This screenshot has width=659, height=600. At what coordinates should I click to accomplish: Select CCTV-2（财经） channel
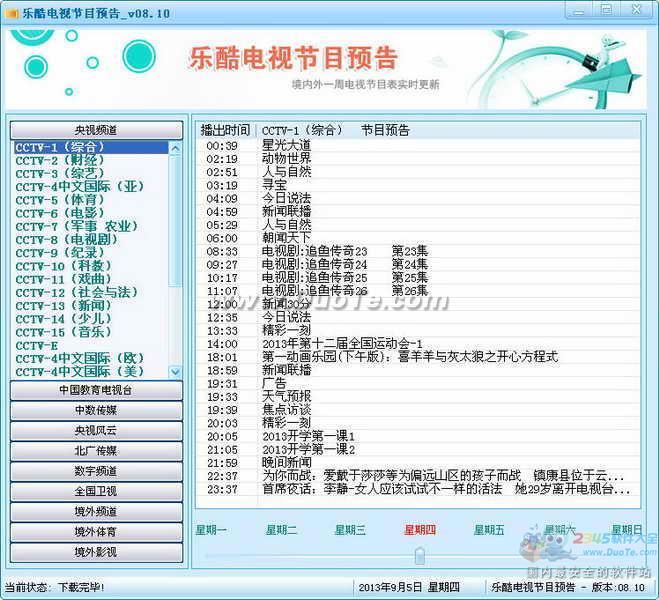click(x=91, y=161)
